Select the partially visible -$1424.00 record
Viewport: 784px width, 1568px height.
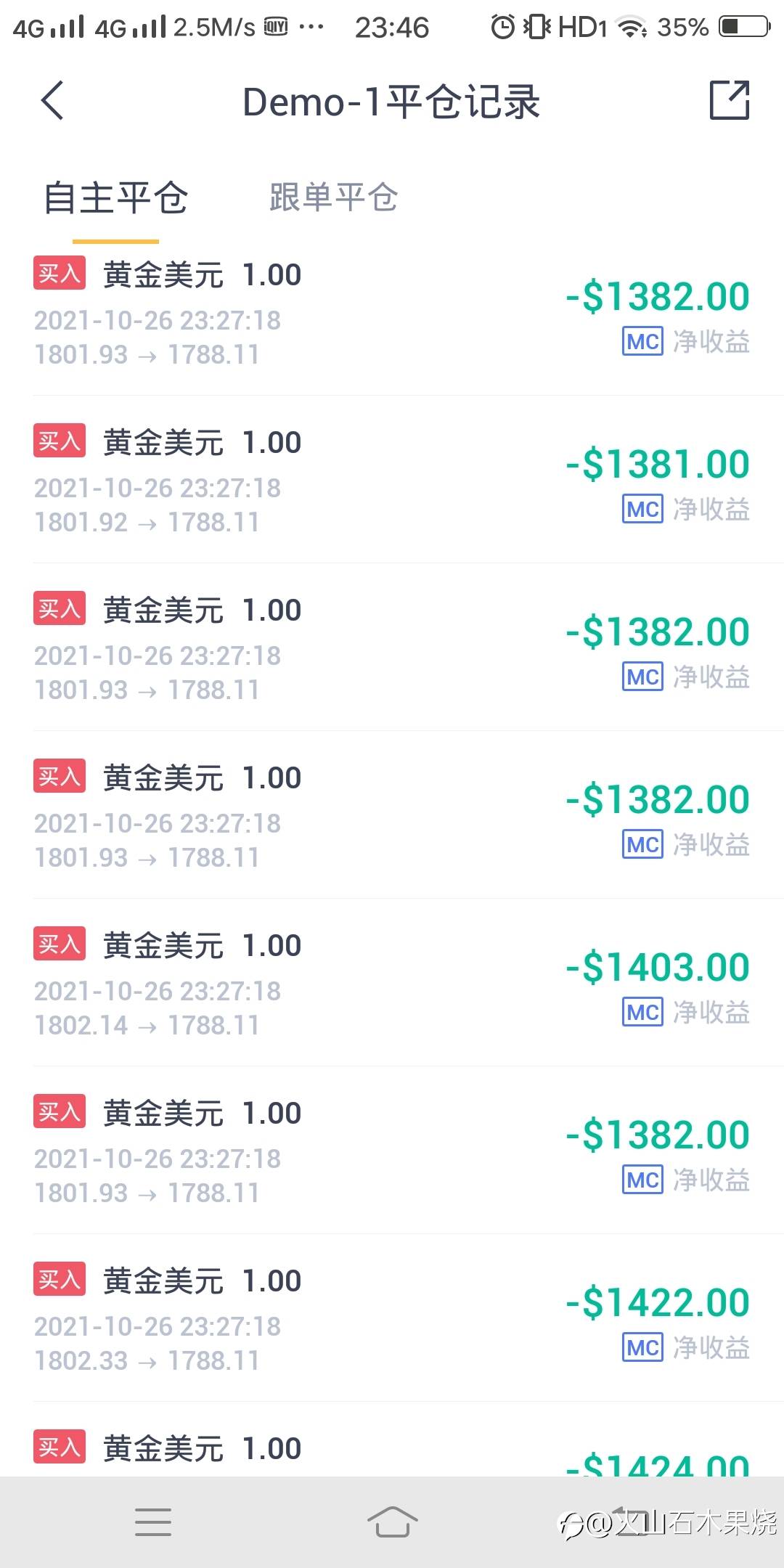coord(392,1440)
